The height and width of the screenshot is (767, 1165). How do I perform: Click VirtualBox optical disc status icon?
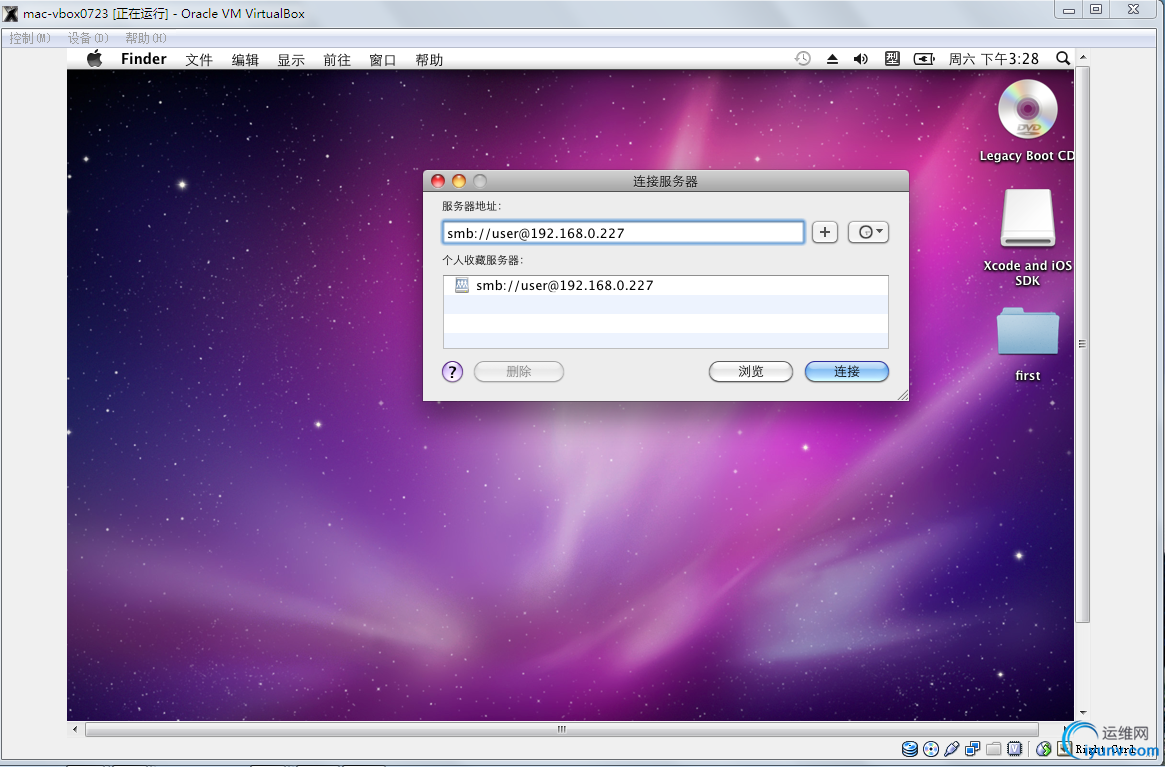[931, 749]
